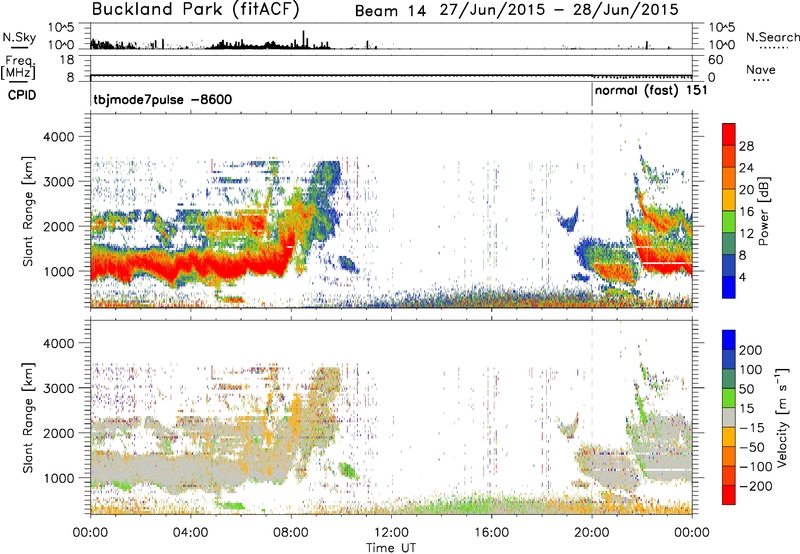Screen dimensions: 800x554
Task: Click the '4' tick on Power colorbar
Action: tap(743, 277)
